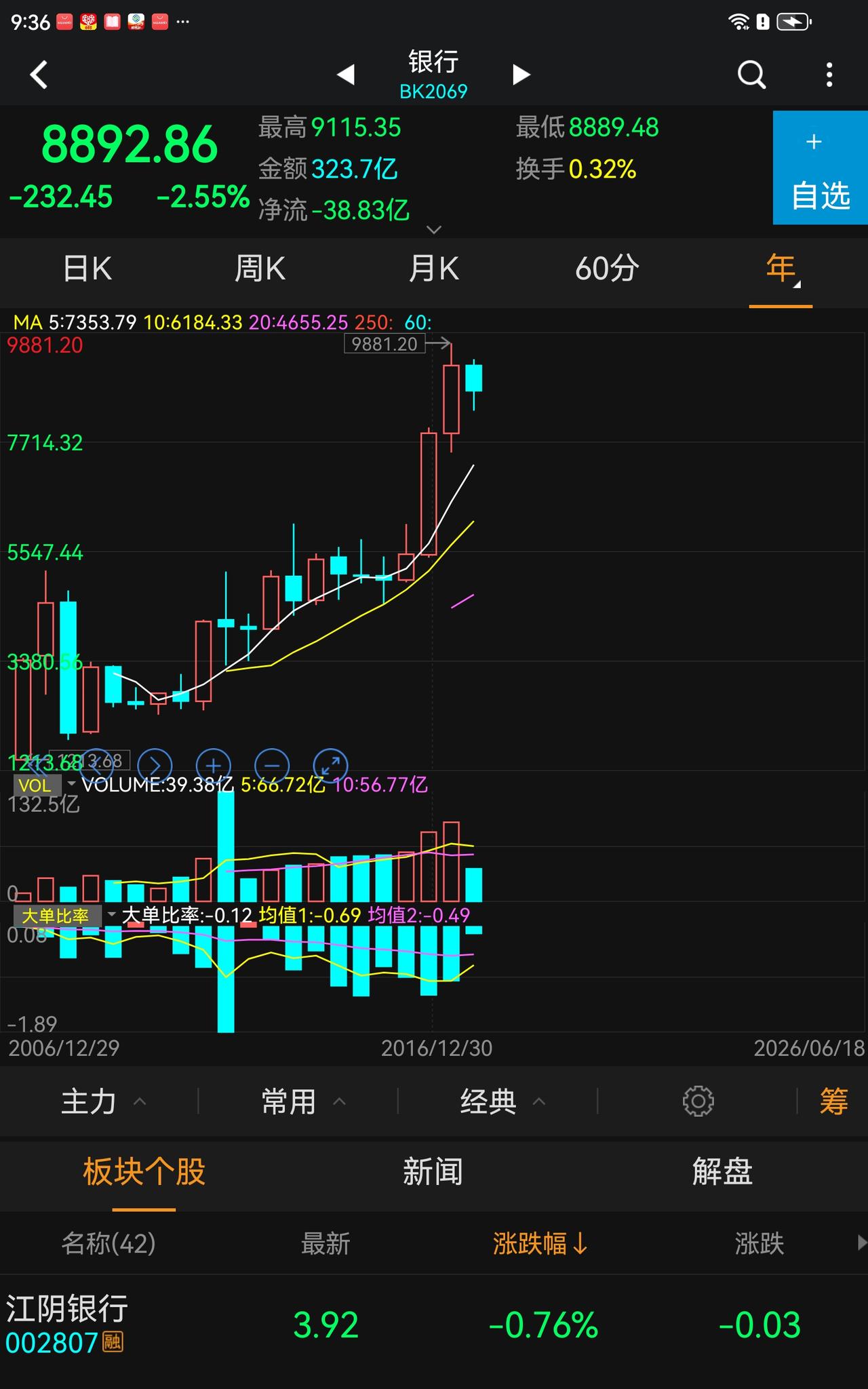Screen dimensions: 868x1389
Task: Go to next sector with right triangle
Action: [x=521, y=74]
